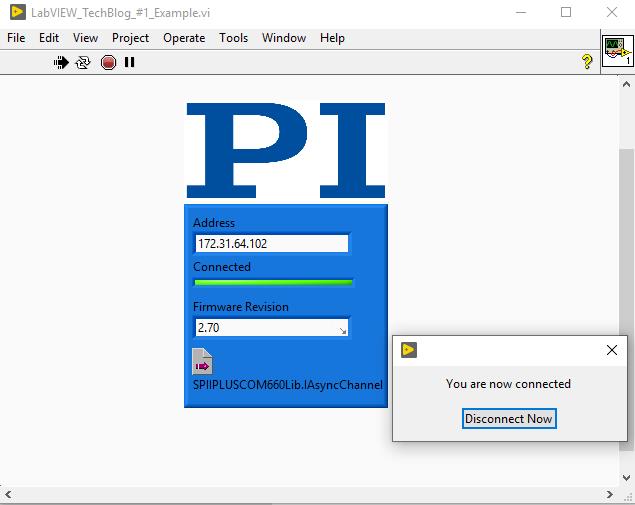Click the resize arrow in Firmware Revision field
This screenshot has width=635, height=505.
pos(343,331)
